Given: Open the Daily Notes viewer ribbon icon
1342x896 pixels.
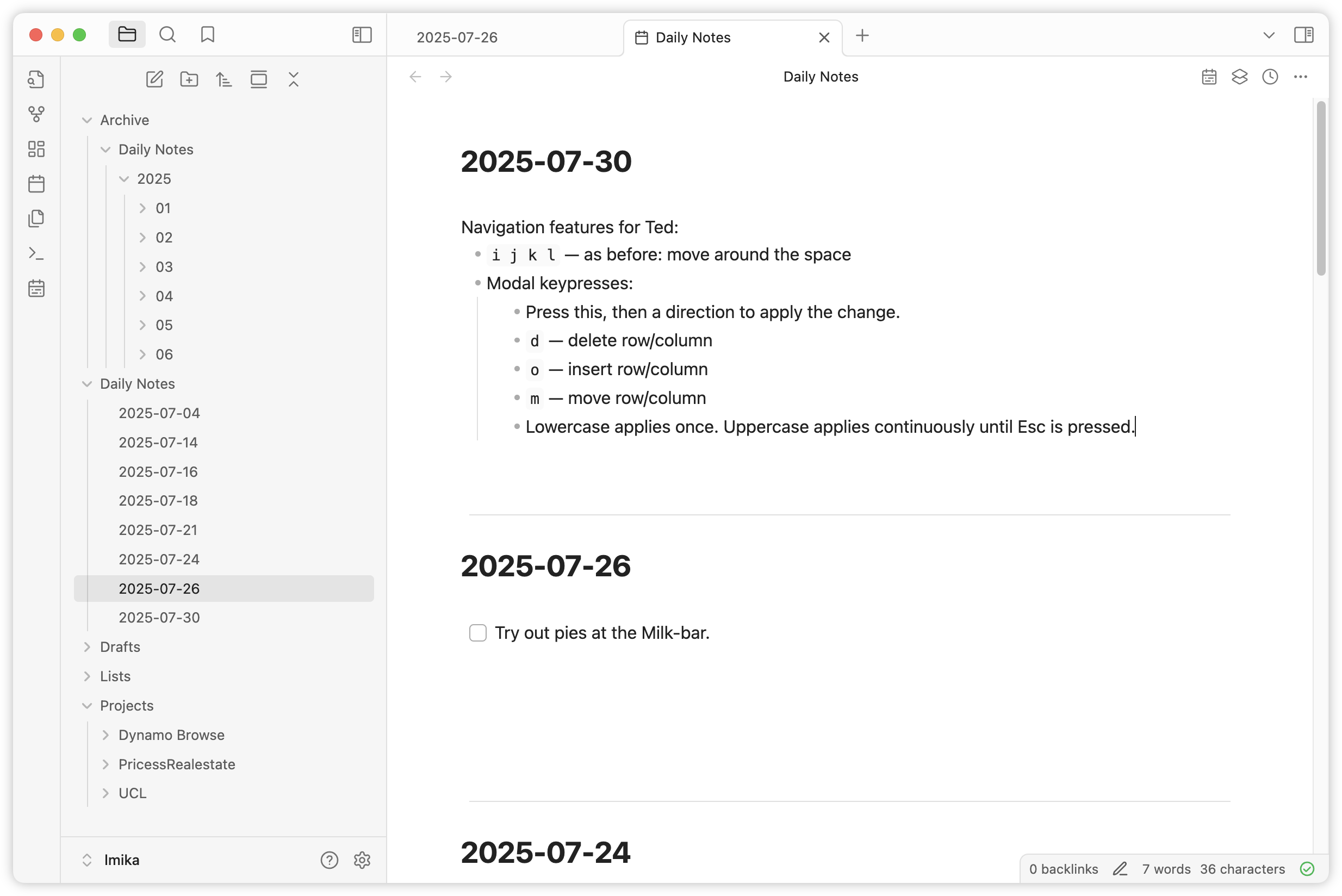Looking at the screenshot, I should (36, 289).
